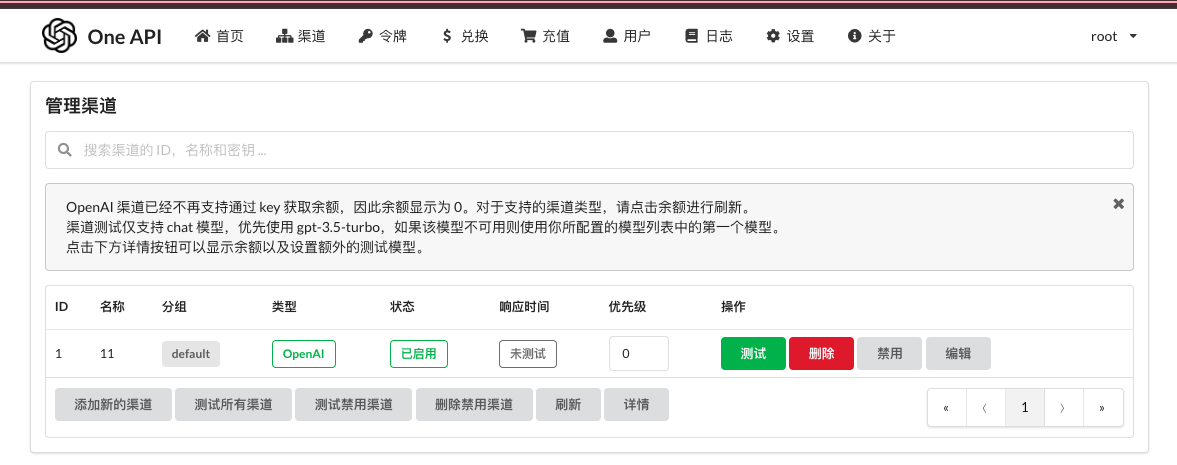The image size is (1177, 465).
Task: Click the One API logo icon
Action: coord(60,37)
